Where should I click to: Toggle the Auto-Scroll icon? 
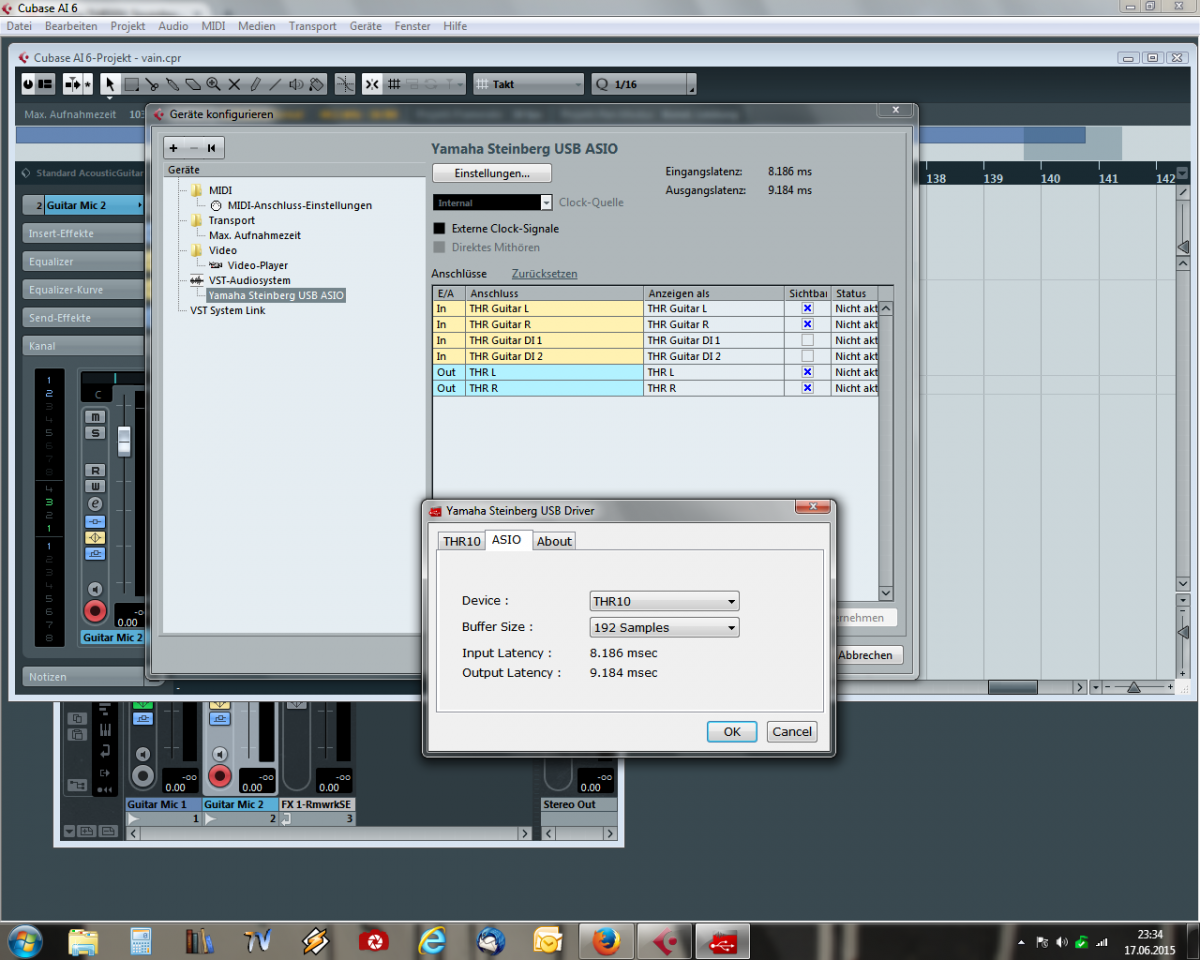(71, 84)
